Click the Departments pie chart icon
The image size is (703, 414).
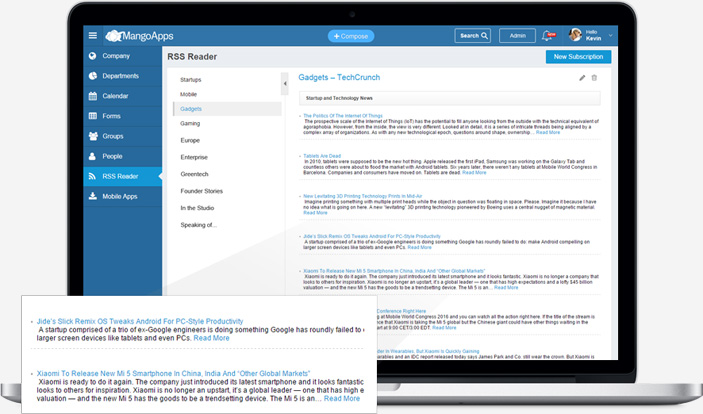[x=93, y=76]
